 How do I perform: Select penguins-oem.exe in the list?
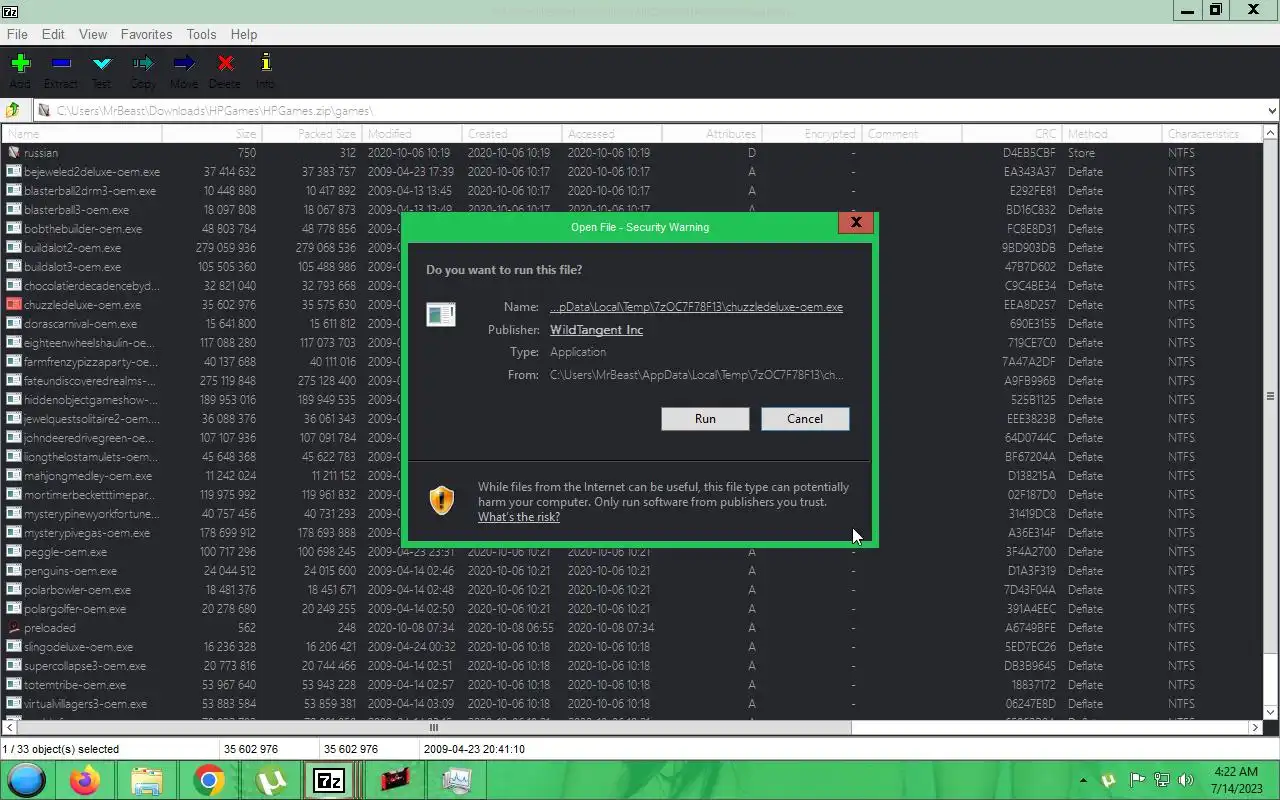(x=70, y=571)
